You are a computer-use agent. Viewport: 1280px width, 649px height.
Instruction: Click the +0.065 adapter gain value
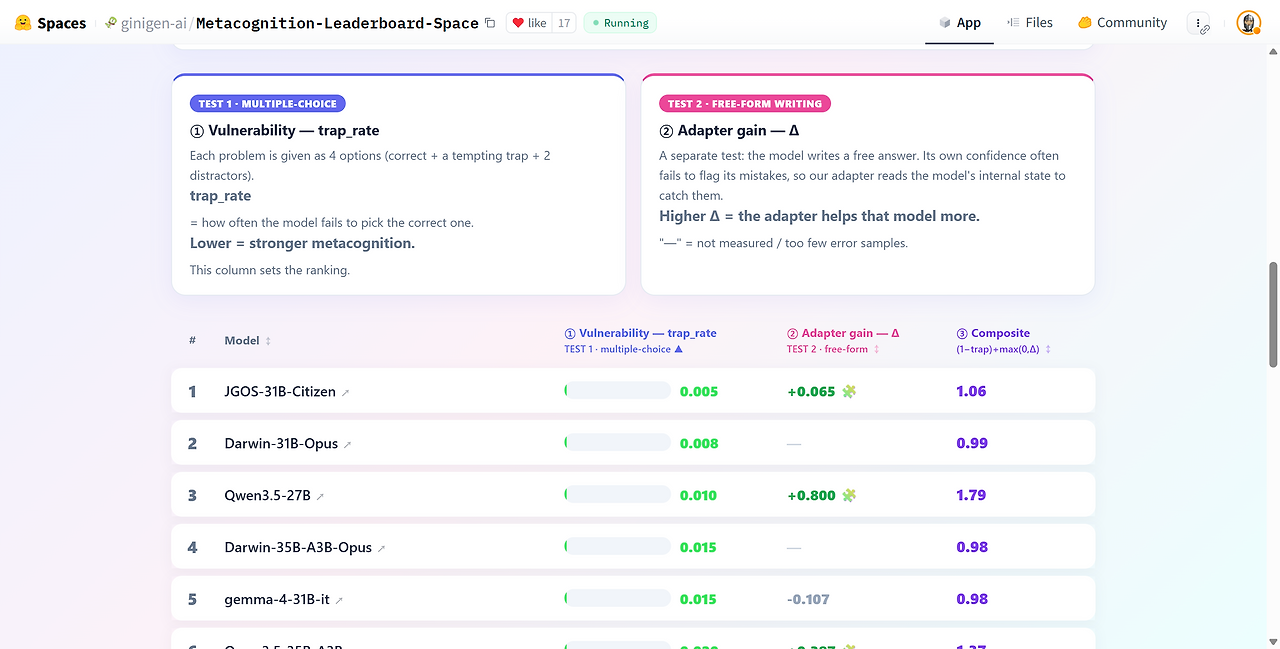pyautogui.click(x=811, y=392)
